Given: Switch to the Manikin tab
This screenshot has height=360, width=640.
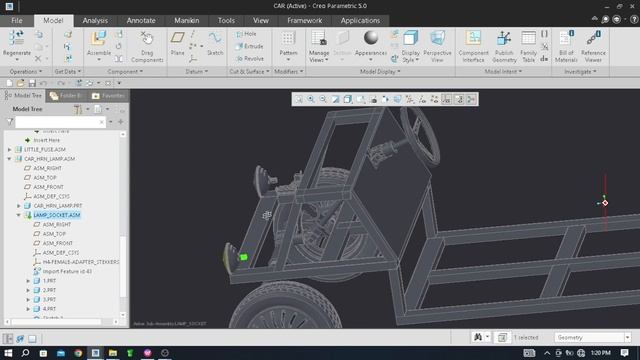Looking at the screenshot, I should click(187, 20).
